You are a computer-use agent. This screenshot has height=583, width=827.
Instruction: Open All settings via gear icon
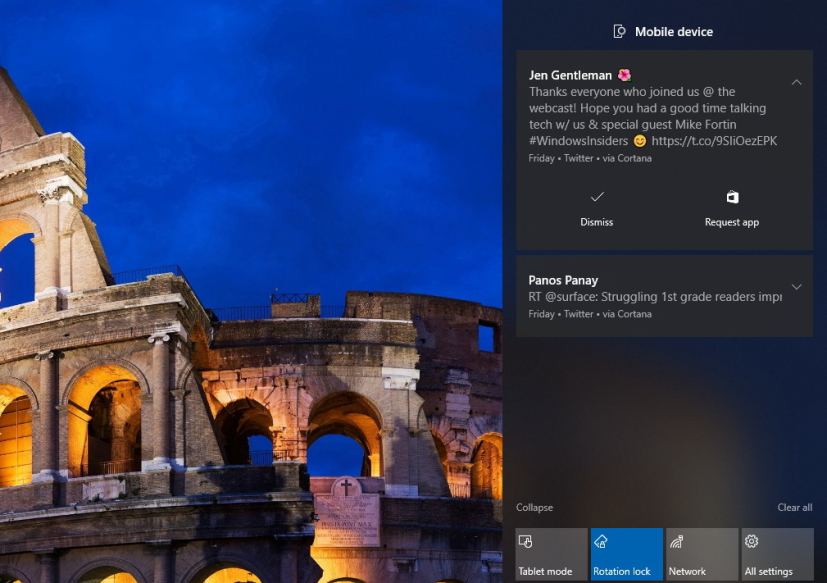coord(752,542)
